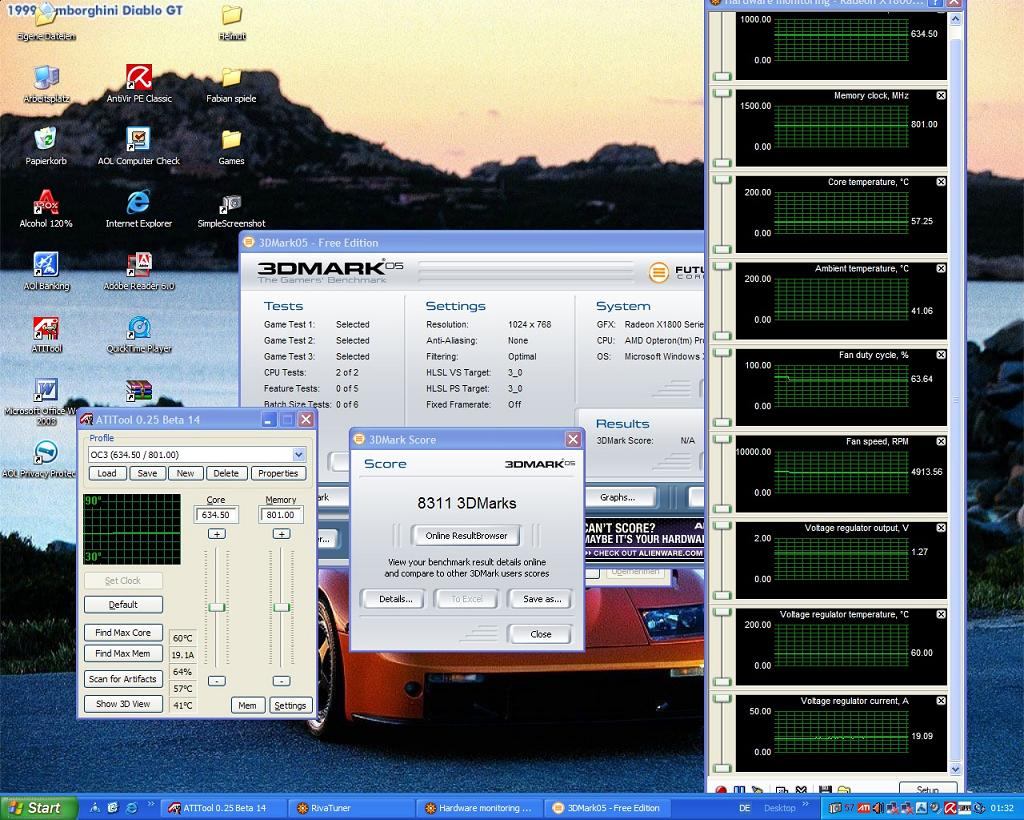The height and width of the screenshot is (820, 1024).
Task: Open QuickTime Player desktop icon
Action: point(138,333)
